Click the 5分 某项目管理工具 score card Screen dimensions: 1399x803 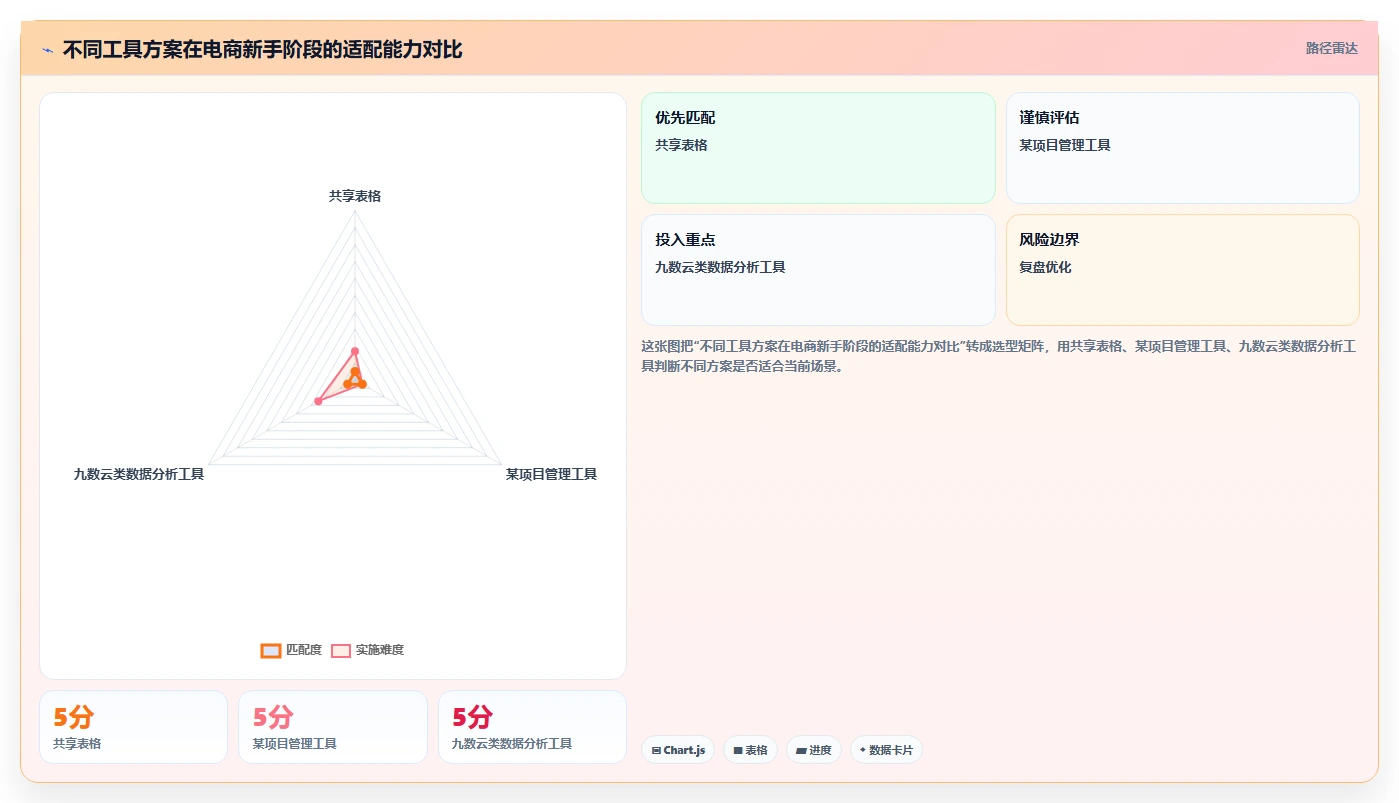332,727
